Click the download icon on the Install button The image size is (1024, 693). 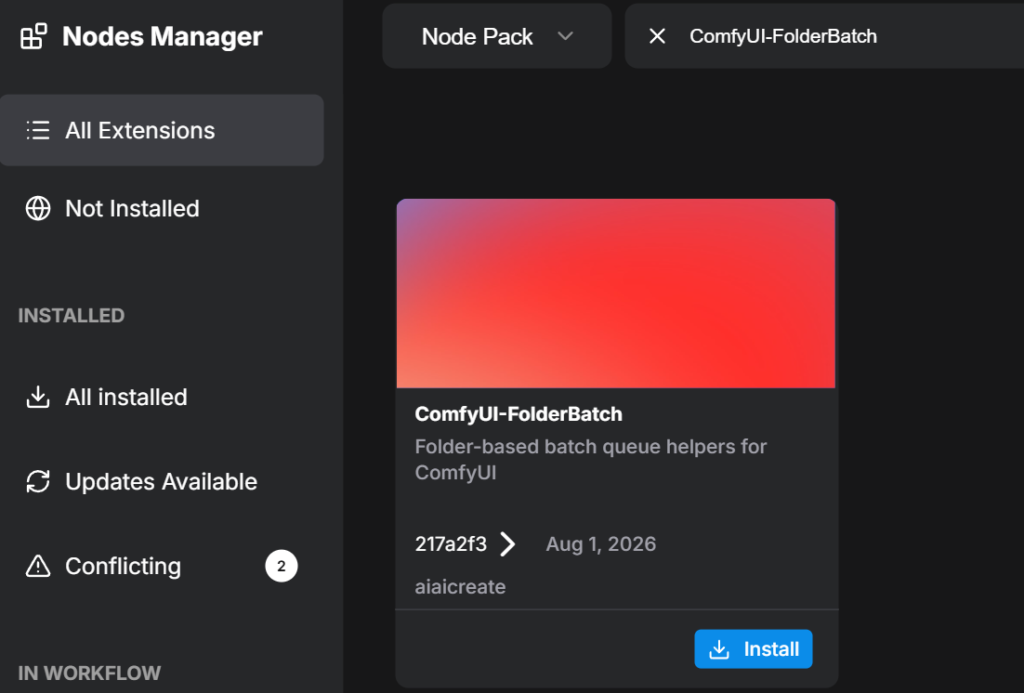click(x=719, y=649)
